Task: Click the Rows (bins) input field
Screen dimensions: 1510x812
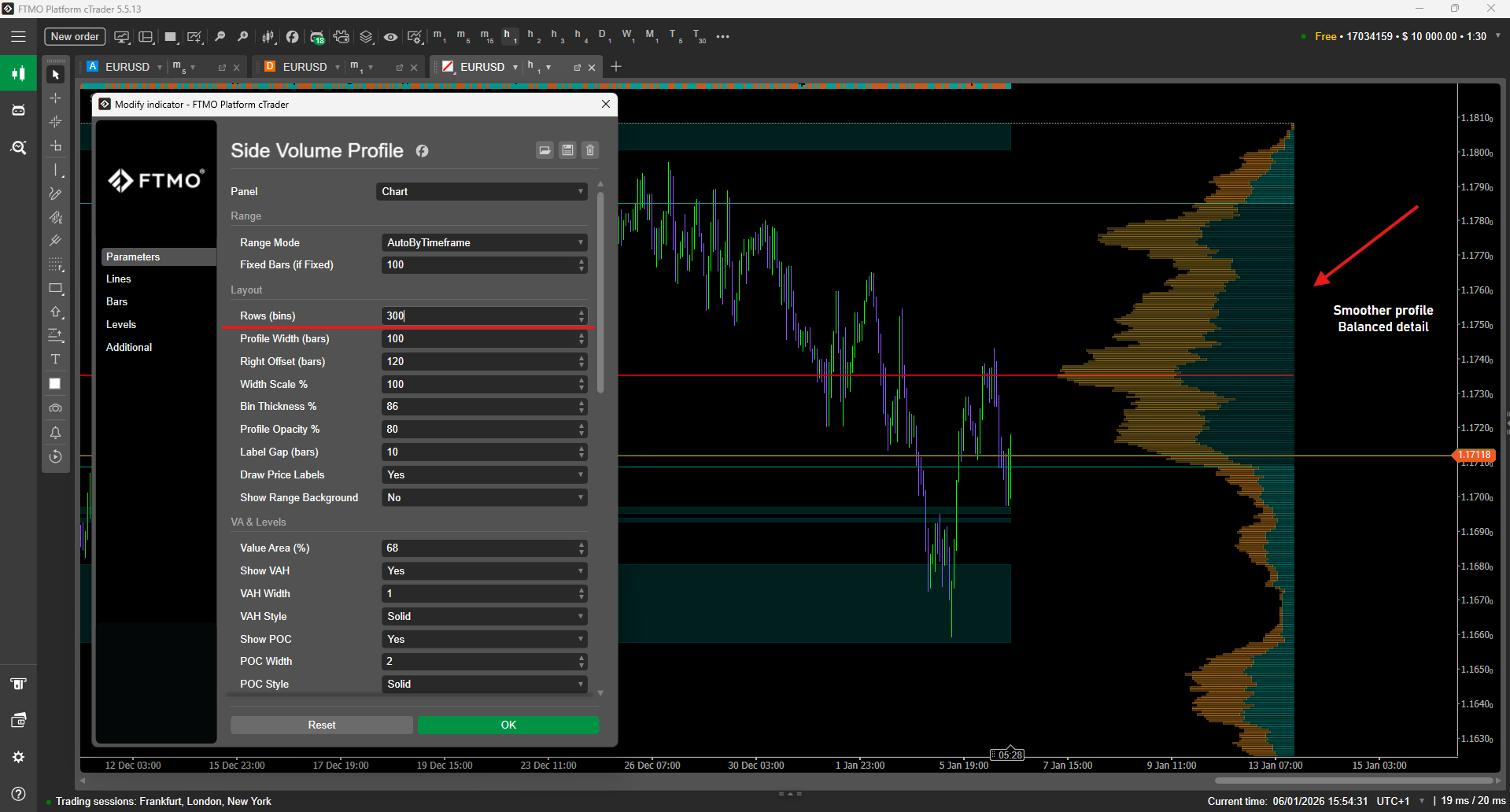Action: pos(480,316)
